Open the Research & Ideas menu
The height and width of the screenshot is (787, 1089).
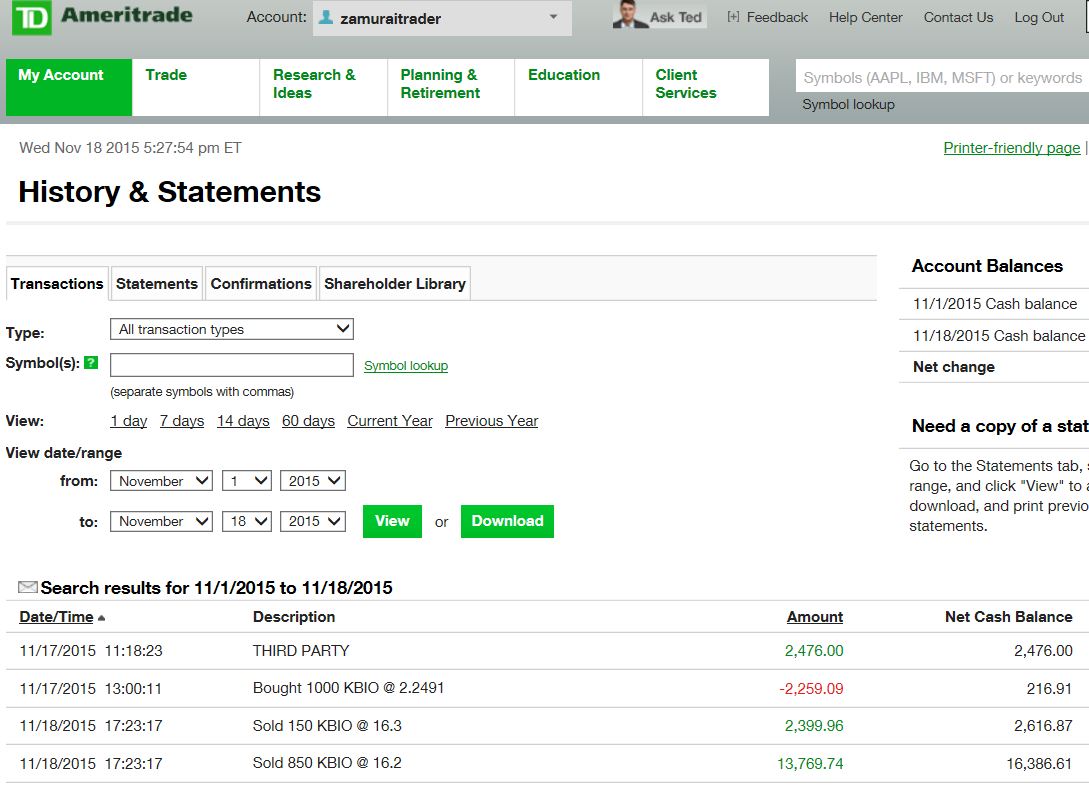(314, 84)
